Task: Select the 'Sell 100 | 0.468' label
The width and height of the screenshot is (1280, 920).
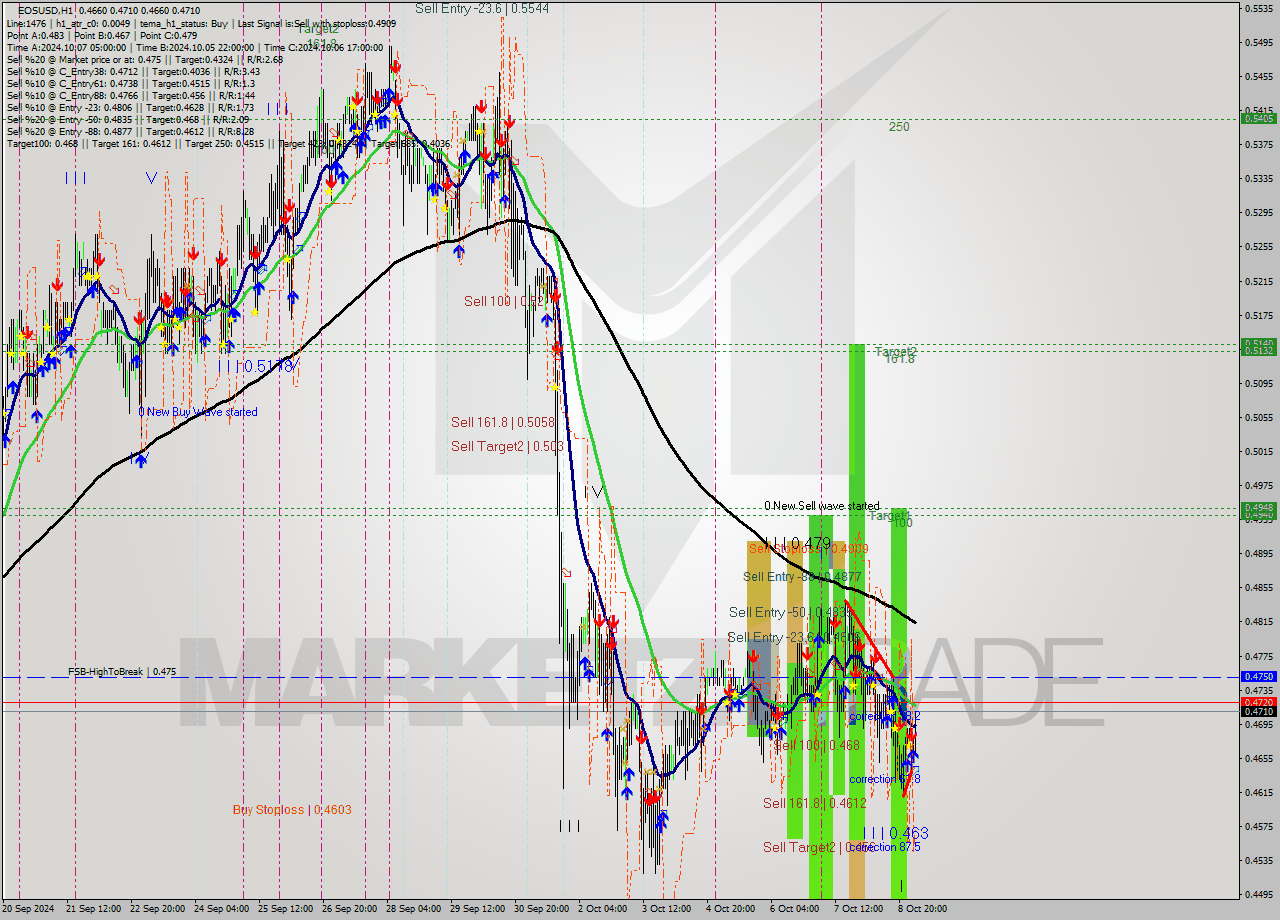Action: (x=817, y=745)
